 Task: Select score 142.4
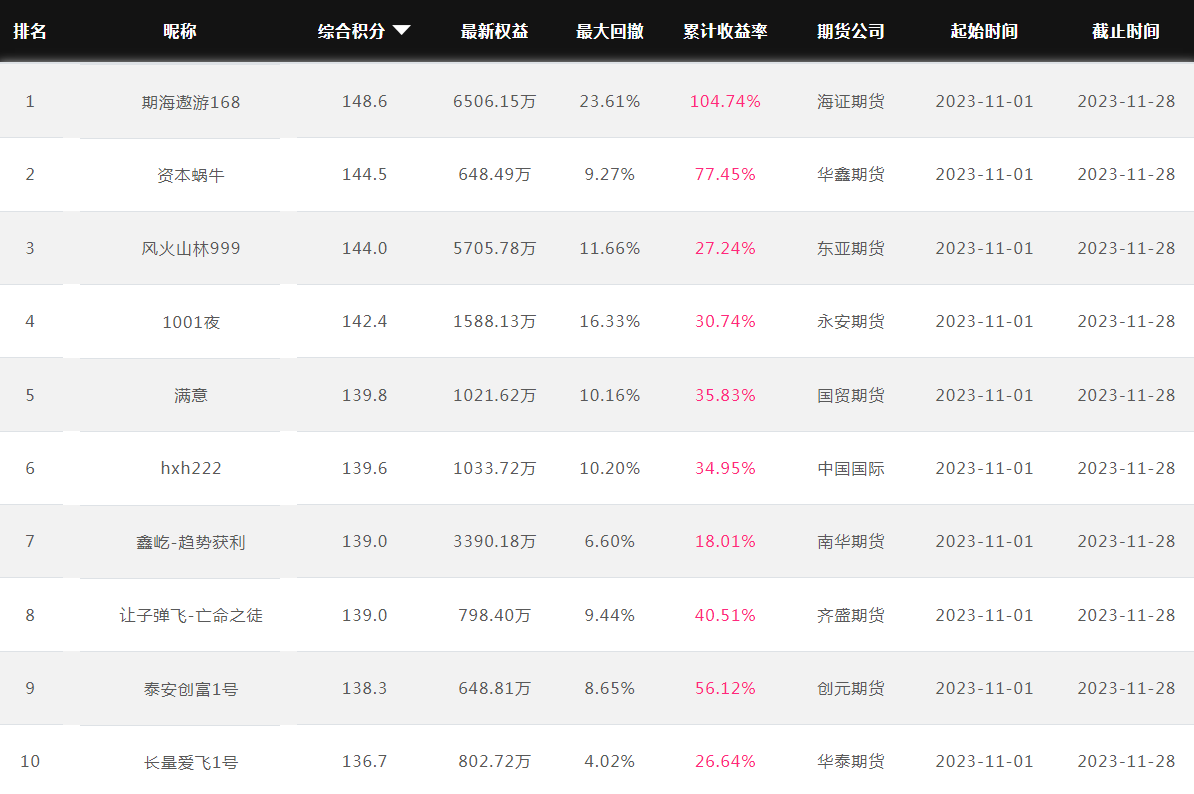[365, 321]
